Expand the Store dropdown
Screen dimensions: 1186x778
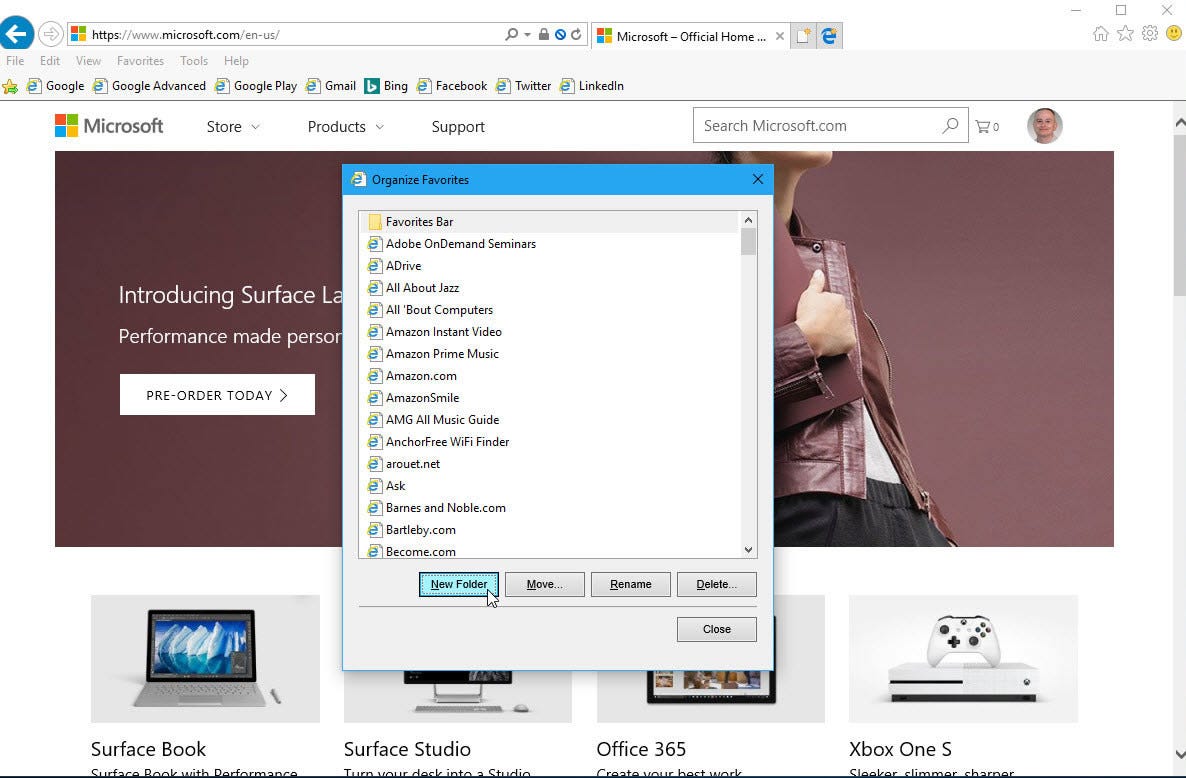click(x=231, y=127)
